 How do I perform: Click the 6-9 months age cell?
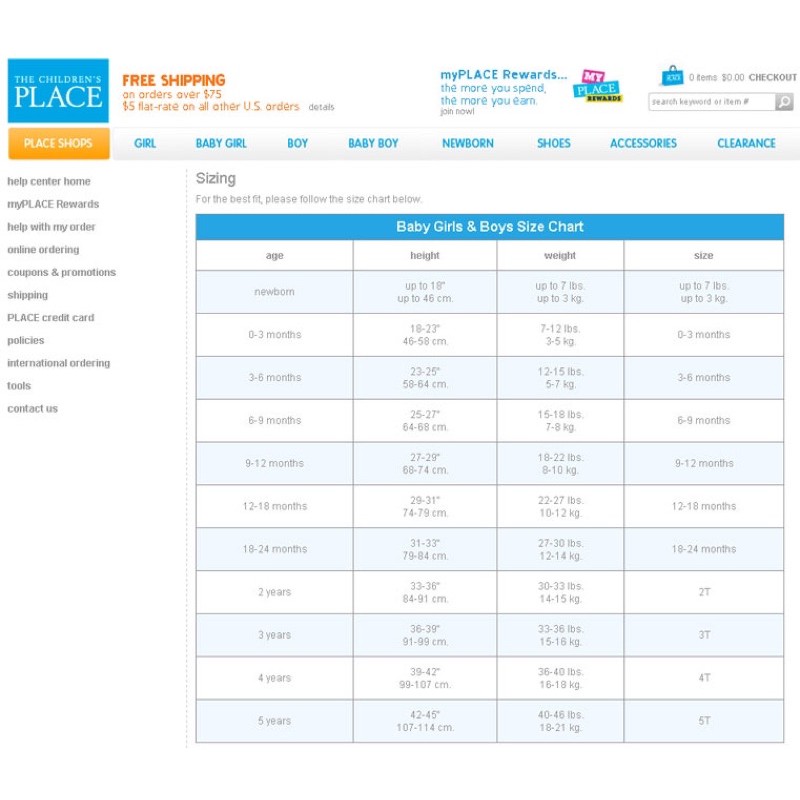[274, 420]
